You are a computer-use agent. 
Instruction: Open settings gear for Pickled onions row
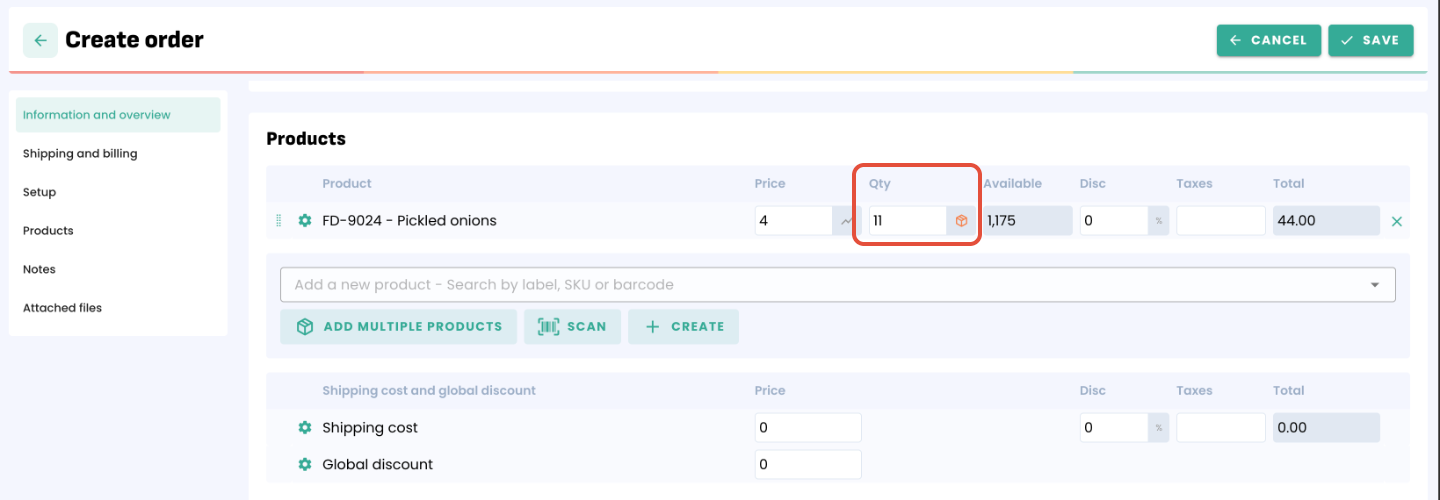point(305,221)
